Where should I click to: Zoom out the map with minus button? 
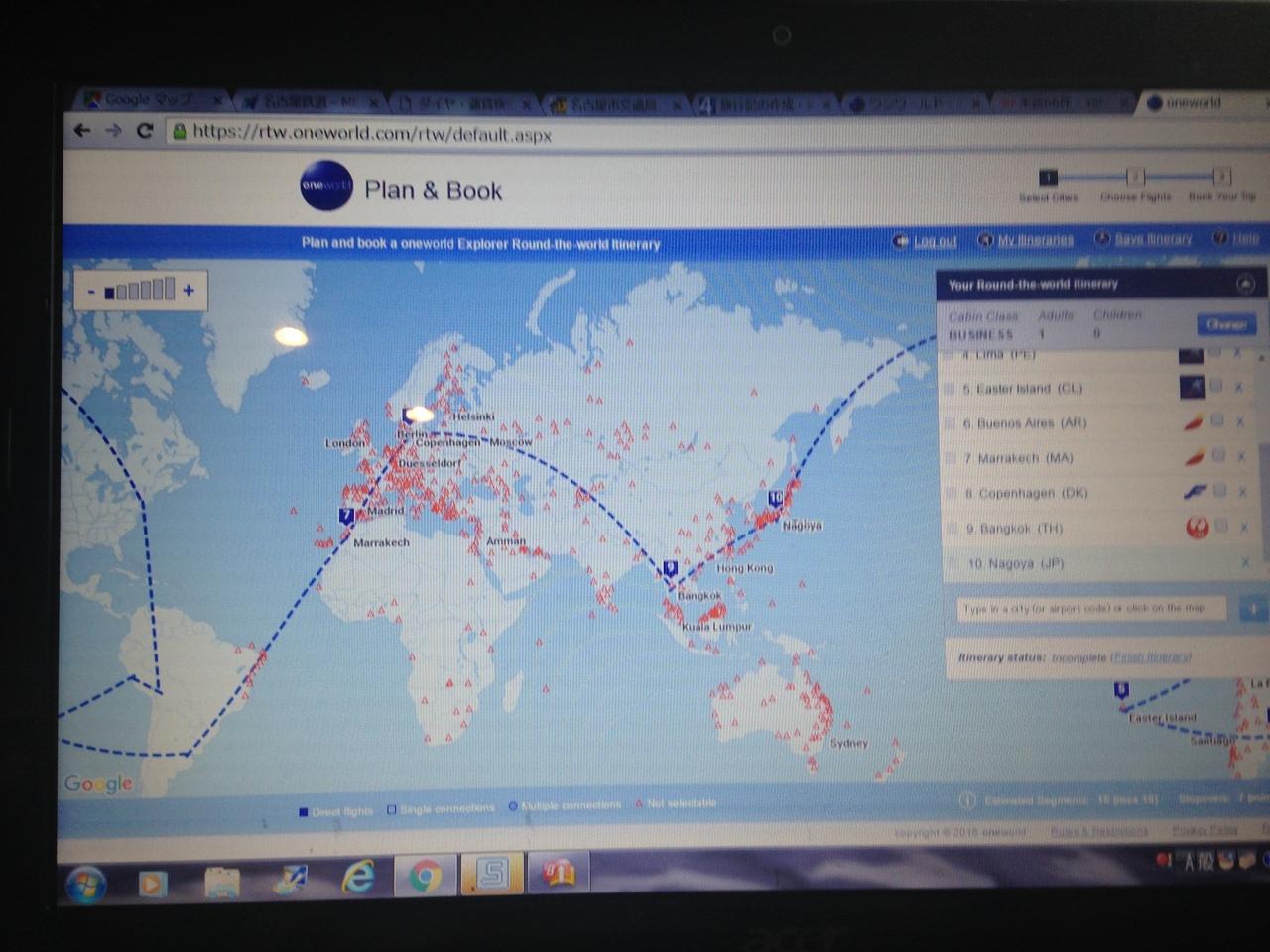tap(91, 292)
